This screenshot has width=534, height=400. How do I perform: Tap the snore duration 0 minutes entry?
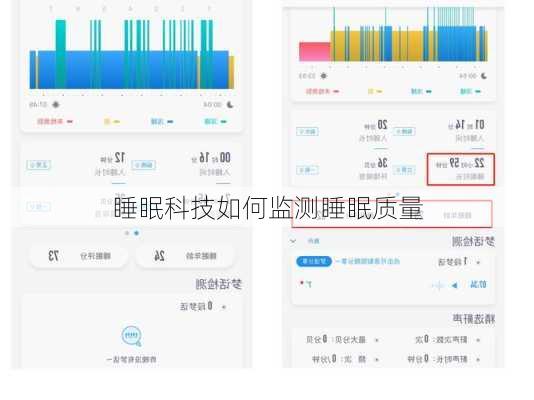(444, 359)
